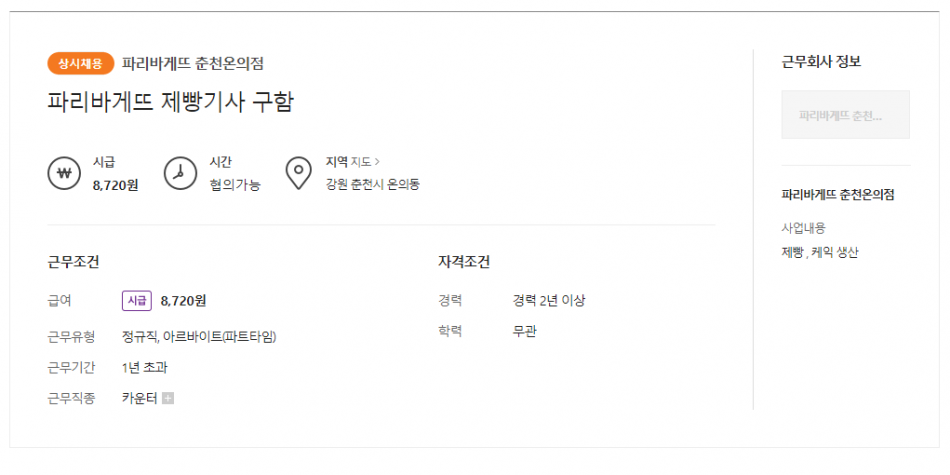Click the job title 파리바게뜨 제빵기사 구함
Viewport: 950px width, 475px height.
coord(170,102)
